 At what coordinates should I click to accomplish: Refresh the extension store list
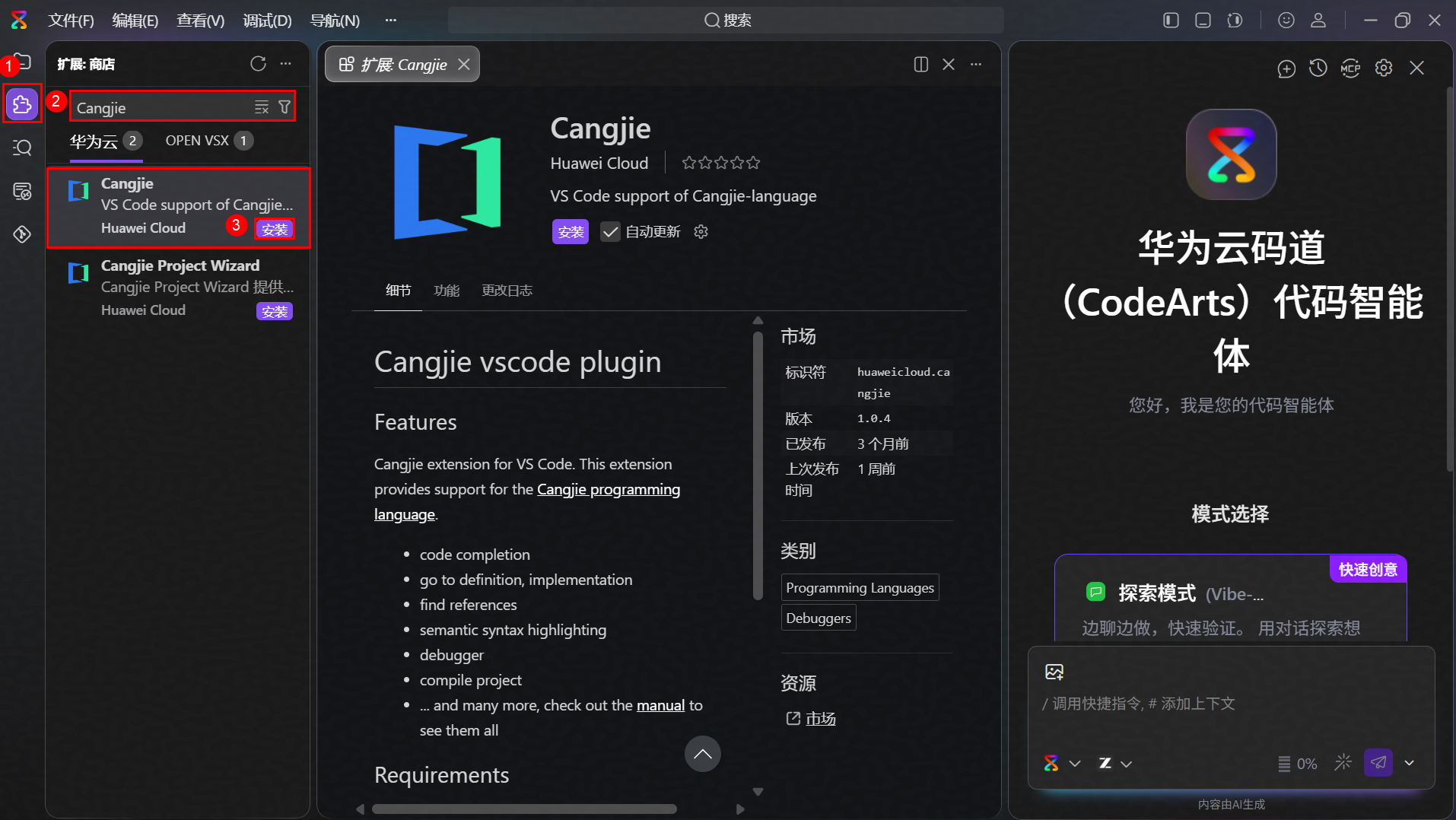coord(258,64)
